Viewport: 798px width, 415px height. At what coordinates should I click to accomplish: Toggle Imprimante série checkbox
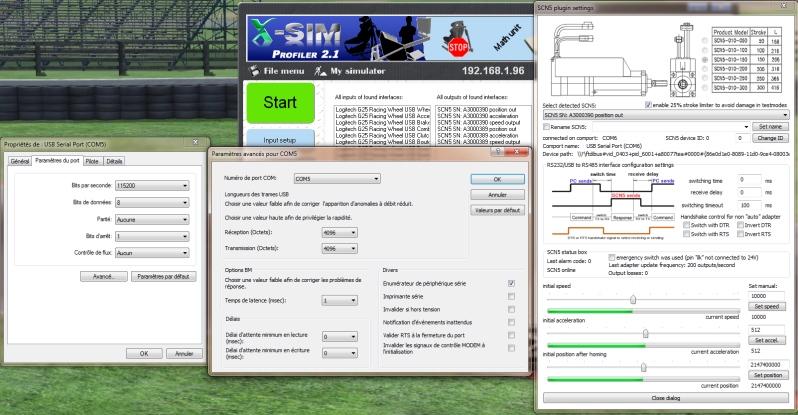511,296
